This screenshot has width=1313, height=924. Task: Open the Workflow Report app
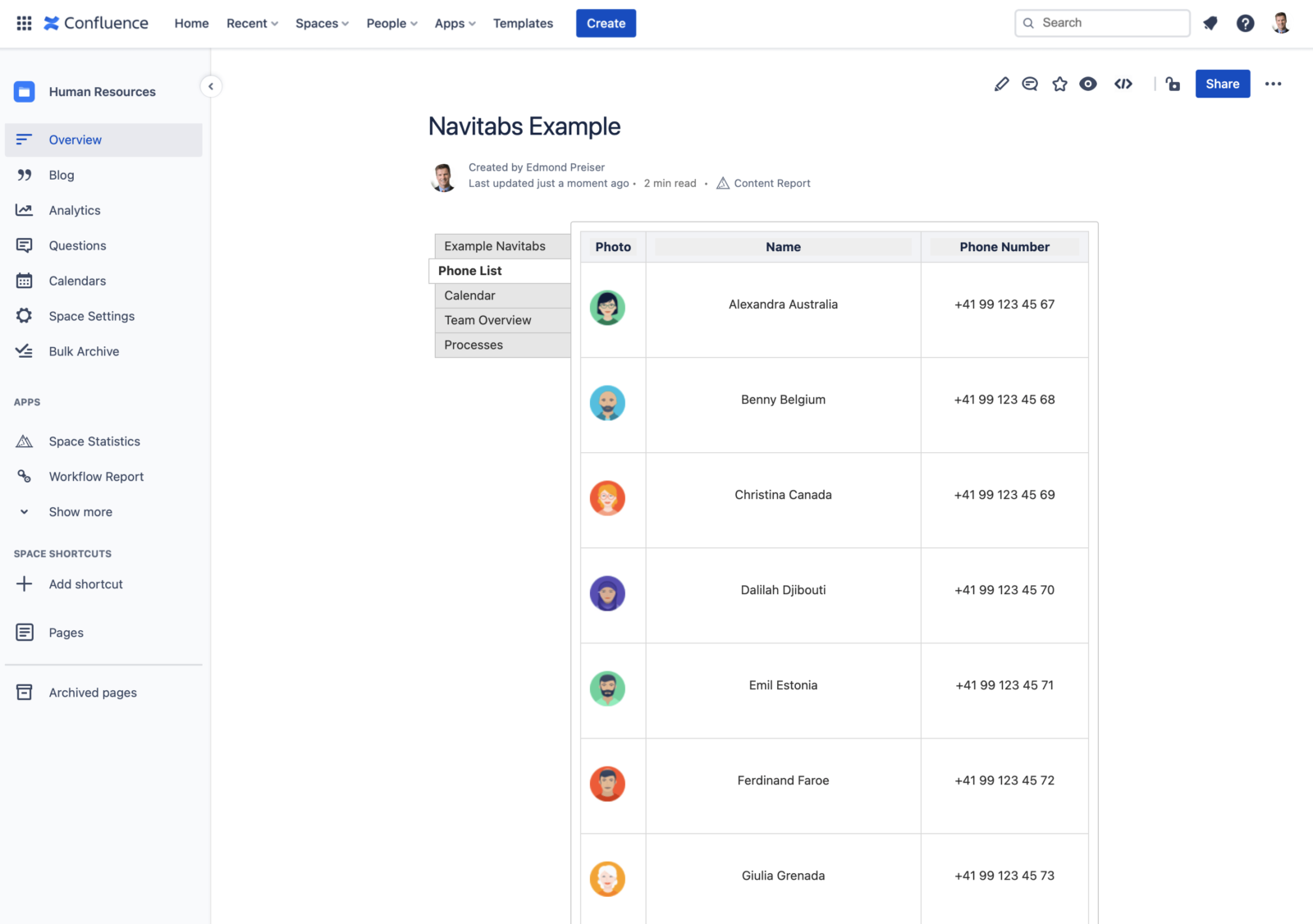click(x=96, y=476)
